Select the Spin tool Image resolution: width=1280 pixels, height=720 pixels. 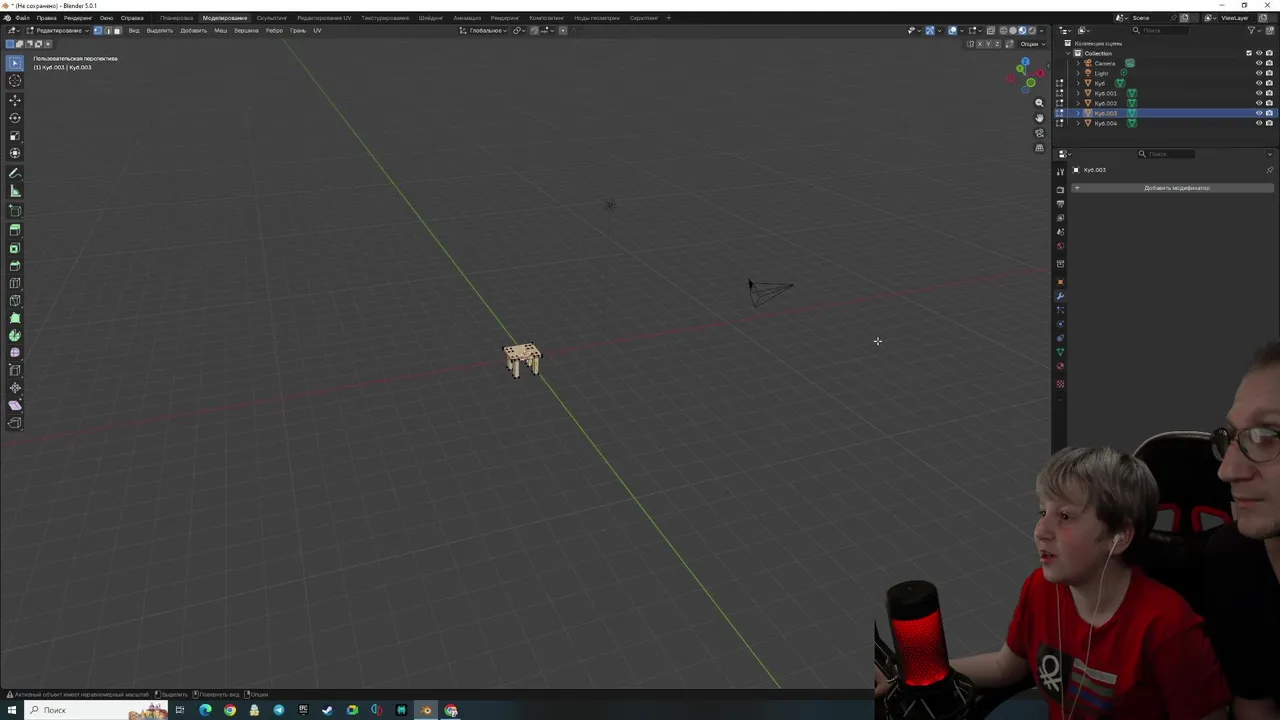[x=15, y=336]
